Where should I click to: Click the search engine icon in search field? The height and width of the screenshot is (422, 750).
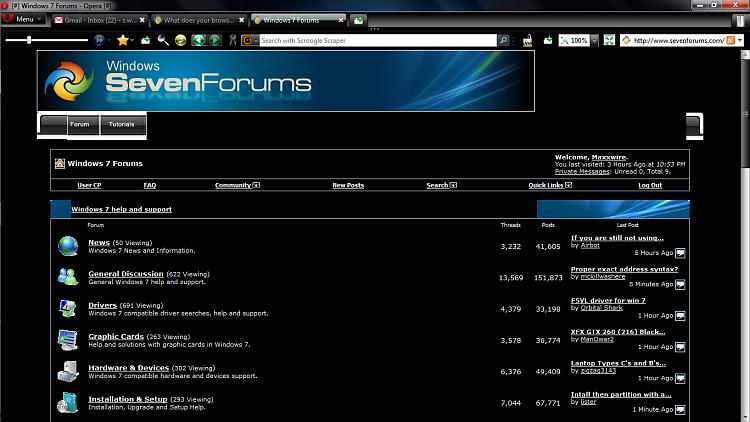point(247,41)
